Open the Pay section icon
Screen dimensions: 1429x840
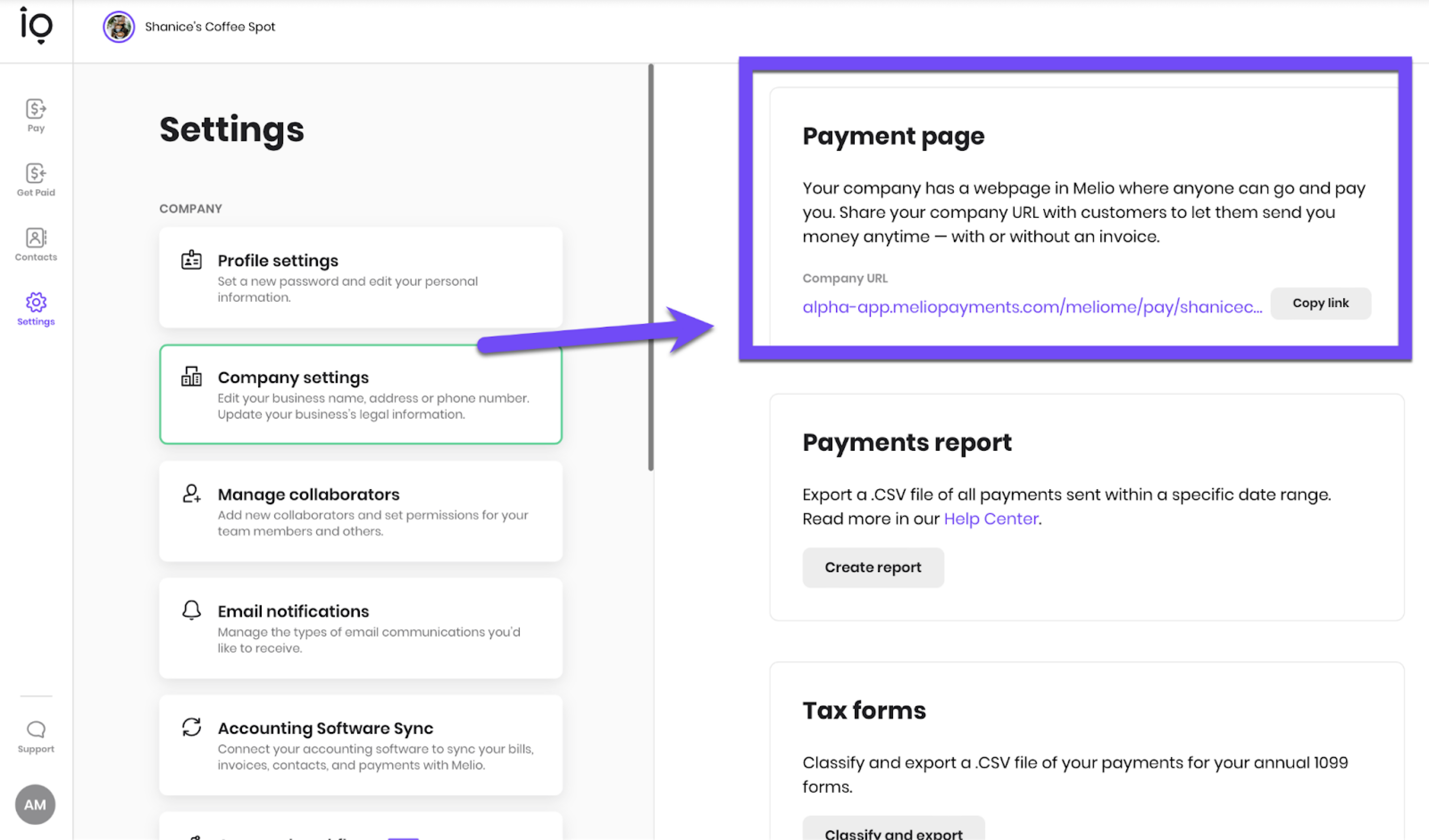[36, 109]
